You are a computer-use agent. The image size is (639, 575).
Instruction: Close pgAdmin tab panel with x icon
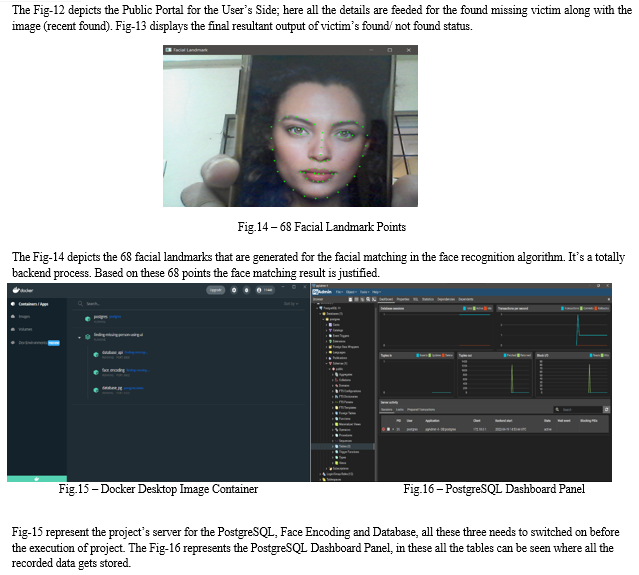(609, 299)
